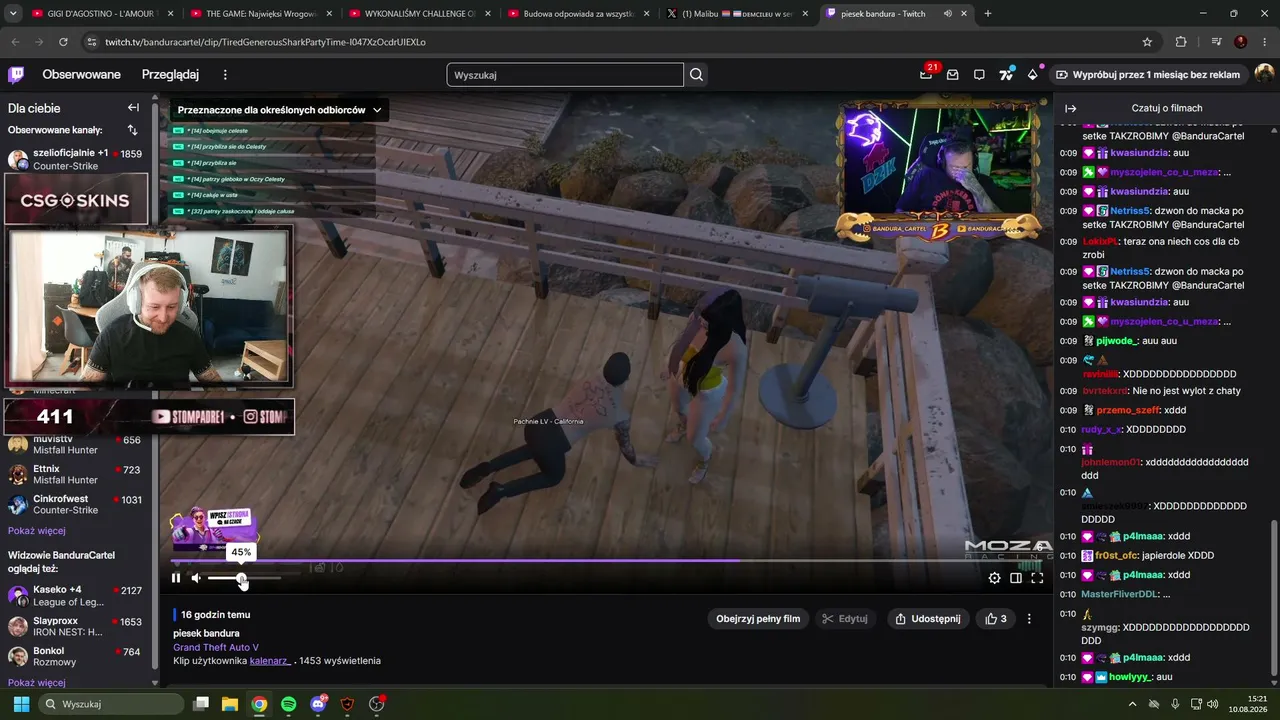Expand the audience restriction dropdown

coord(279,110)
